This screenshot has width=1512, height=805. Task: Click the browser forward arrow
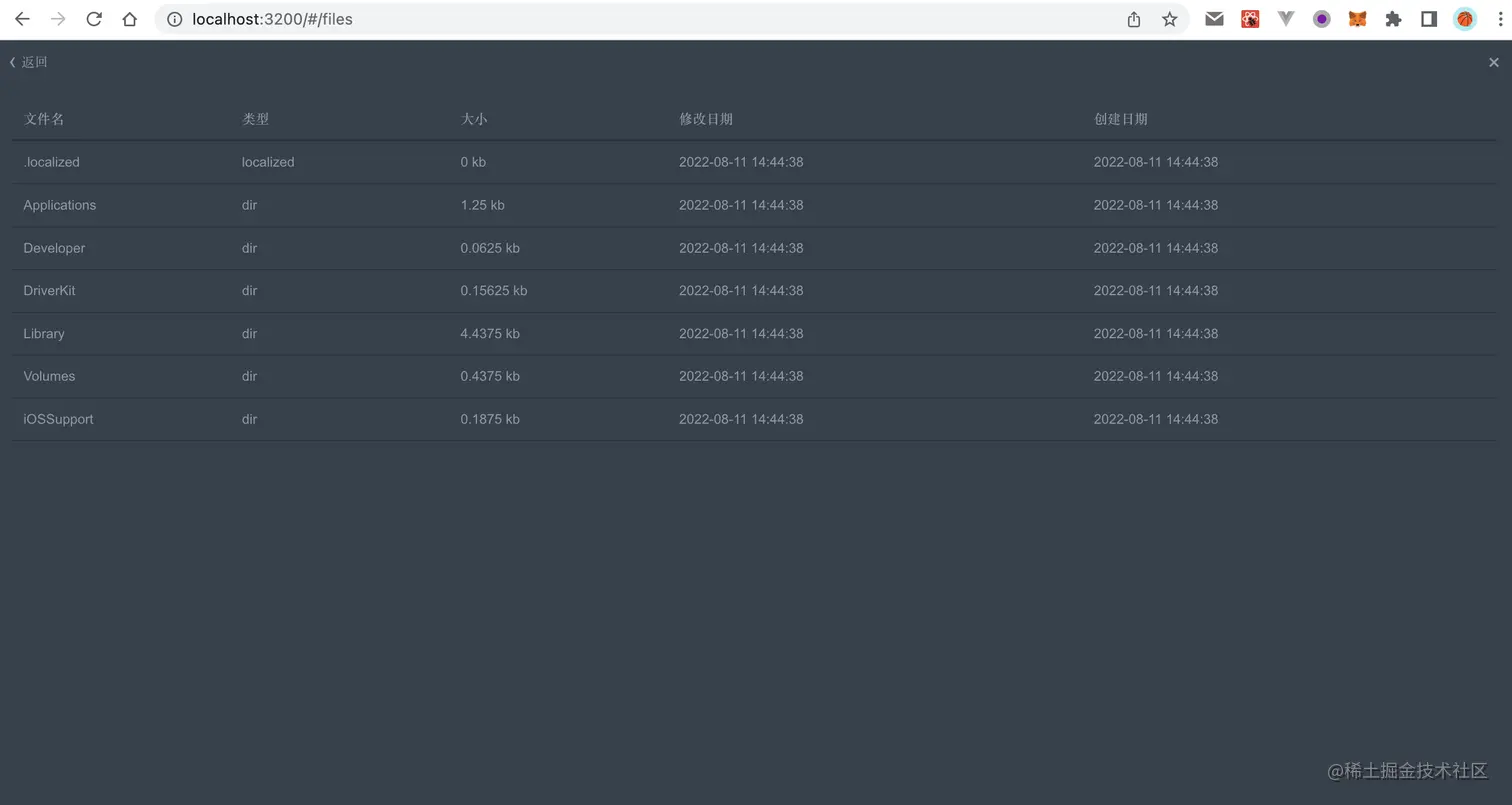(58, 19)
